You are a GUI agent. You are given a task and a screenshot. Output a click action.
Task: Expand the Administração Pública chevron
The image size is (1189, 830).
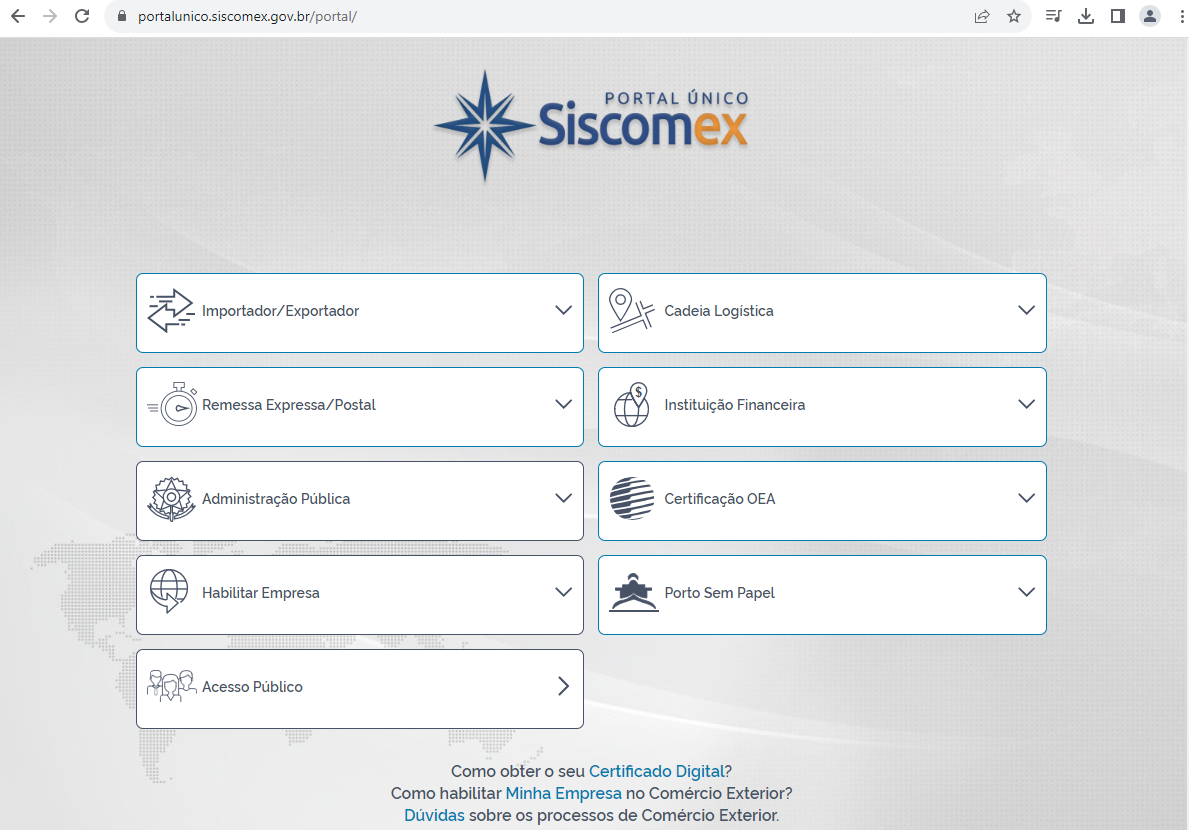(563, 499)
